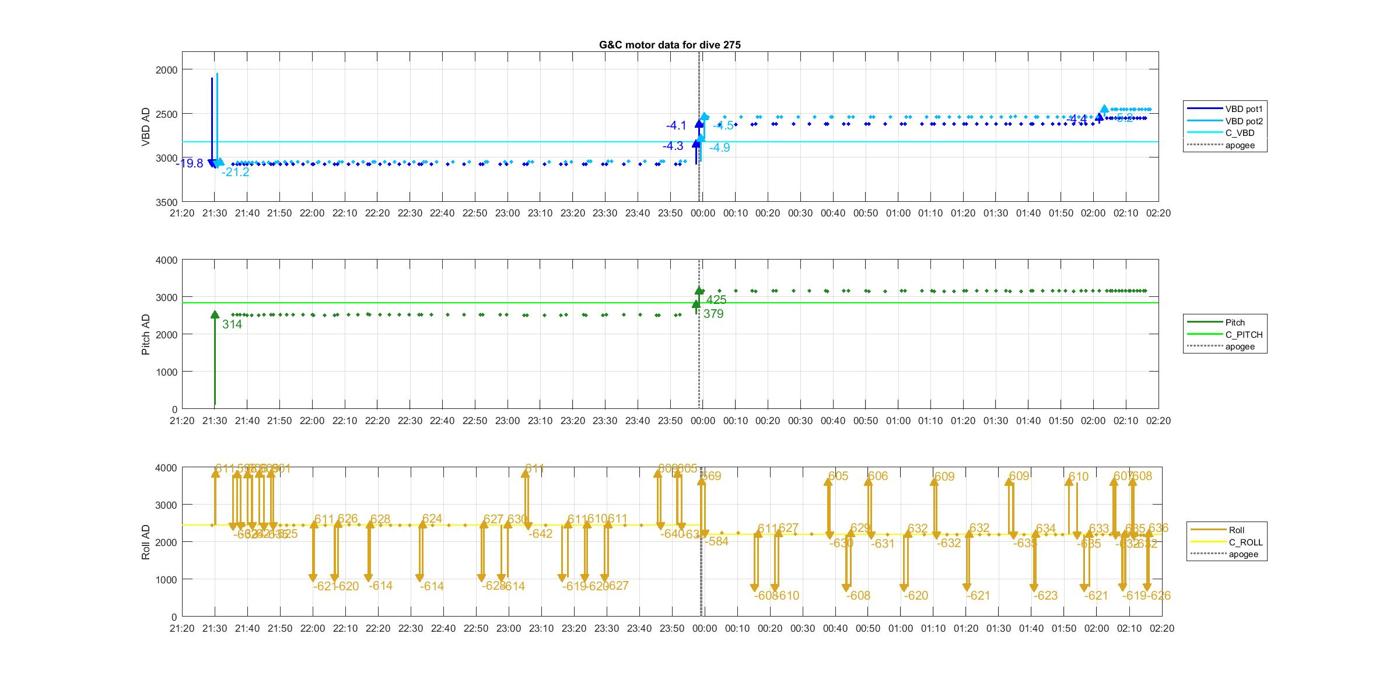This screenshot has height=693, width=1400.
Task: Click the '314' pitch data label
Action: coord(232,324)
